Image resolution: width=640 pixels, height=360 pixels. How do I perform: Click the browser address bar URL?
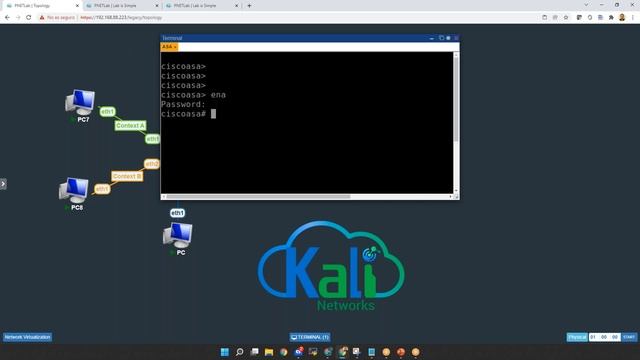coord(121,18)
